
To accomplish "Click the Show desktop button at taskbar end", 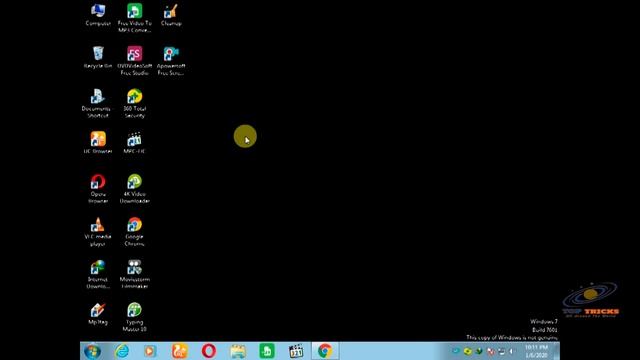I will (x=557, y=351).
